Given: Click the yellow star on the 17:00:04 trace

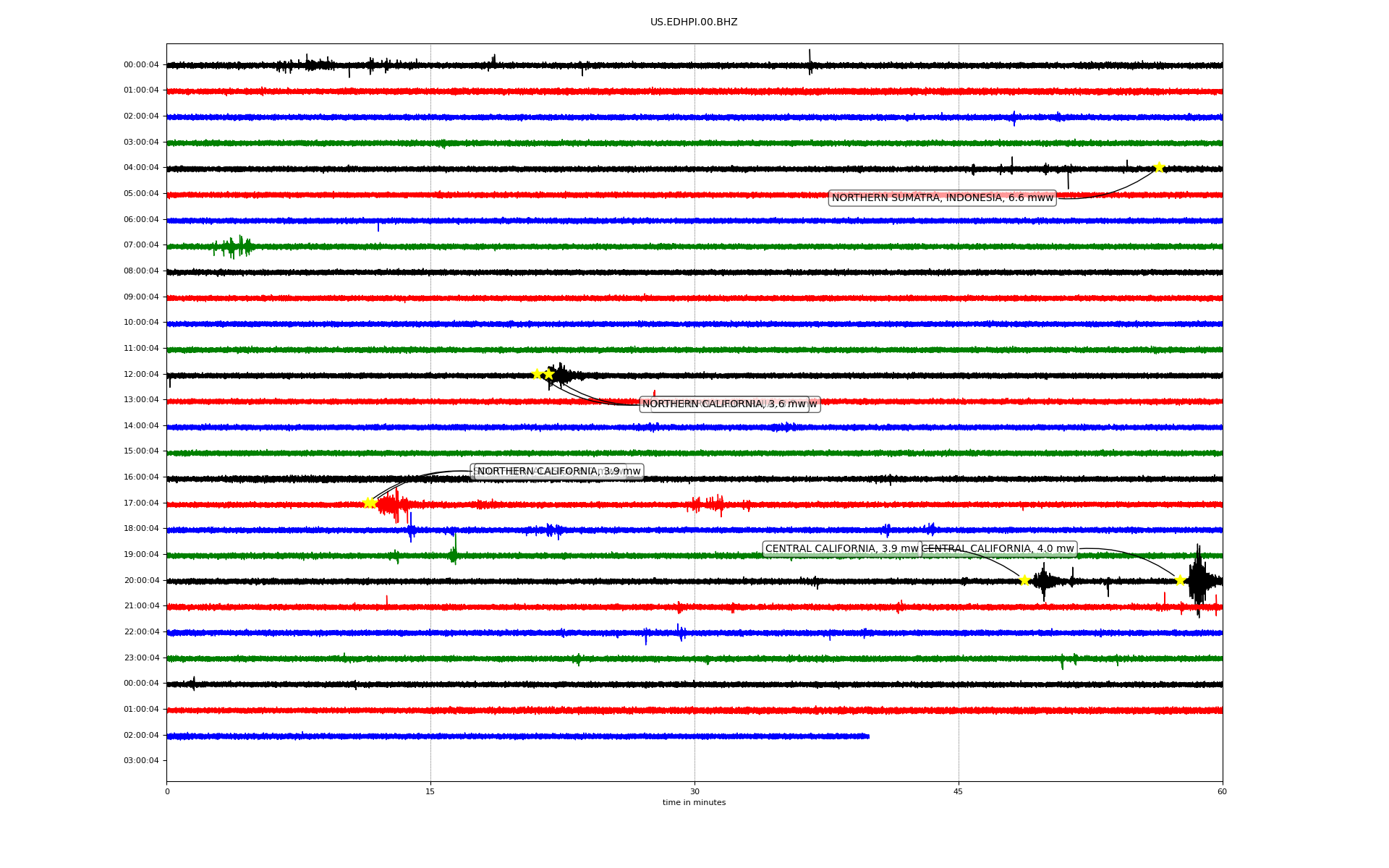Looking at the screenshot, I should pos(369,503).
